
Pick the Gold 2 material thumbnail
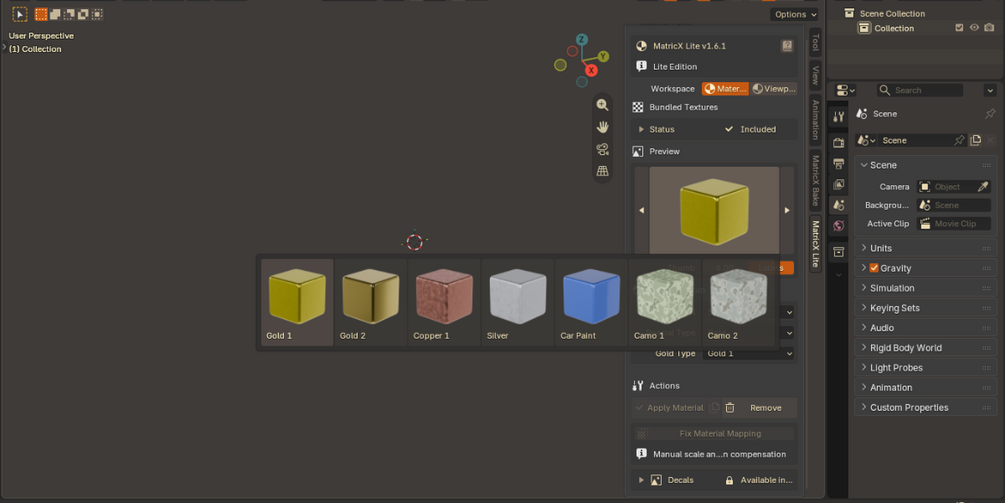click(370, 302)
